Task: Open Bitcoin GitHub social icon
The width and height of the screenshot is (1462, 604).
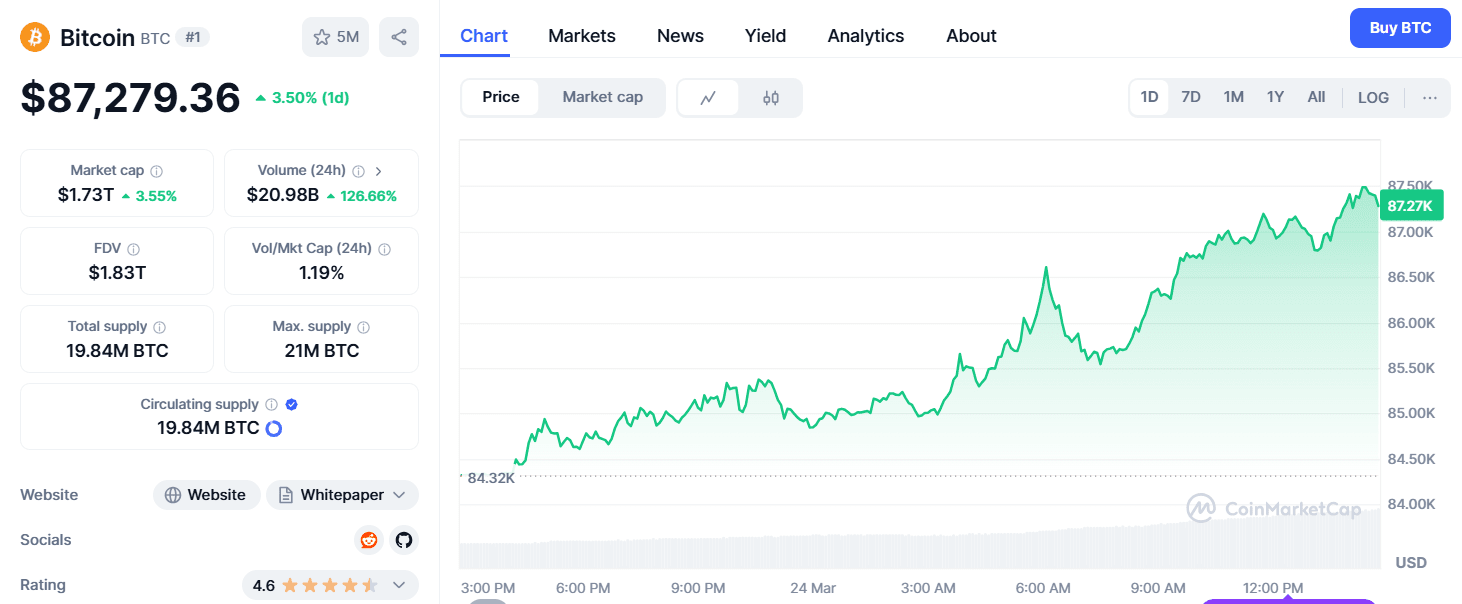Action: [403, 540]
